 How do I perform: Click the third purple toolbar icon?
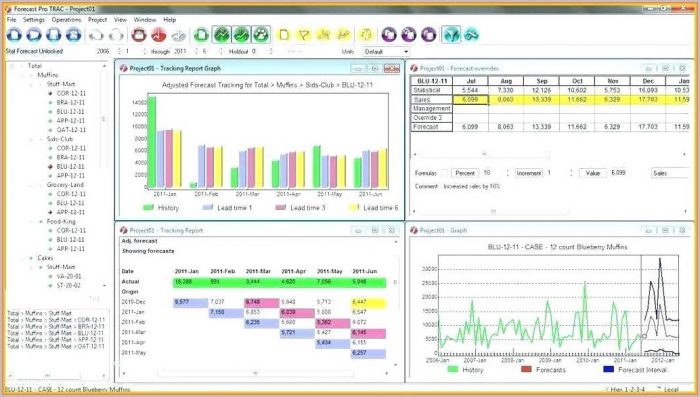(x=429, y=34)
